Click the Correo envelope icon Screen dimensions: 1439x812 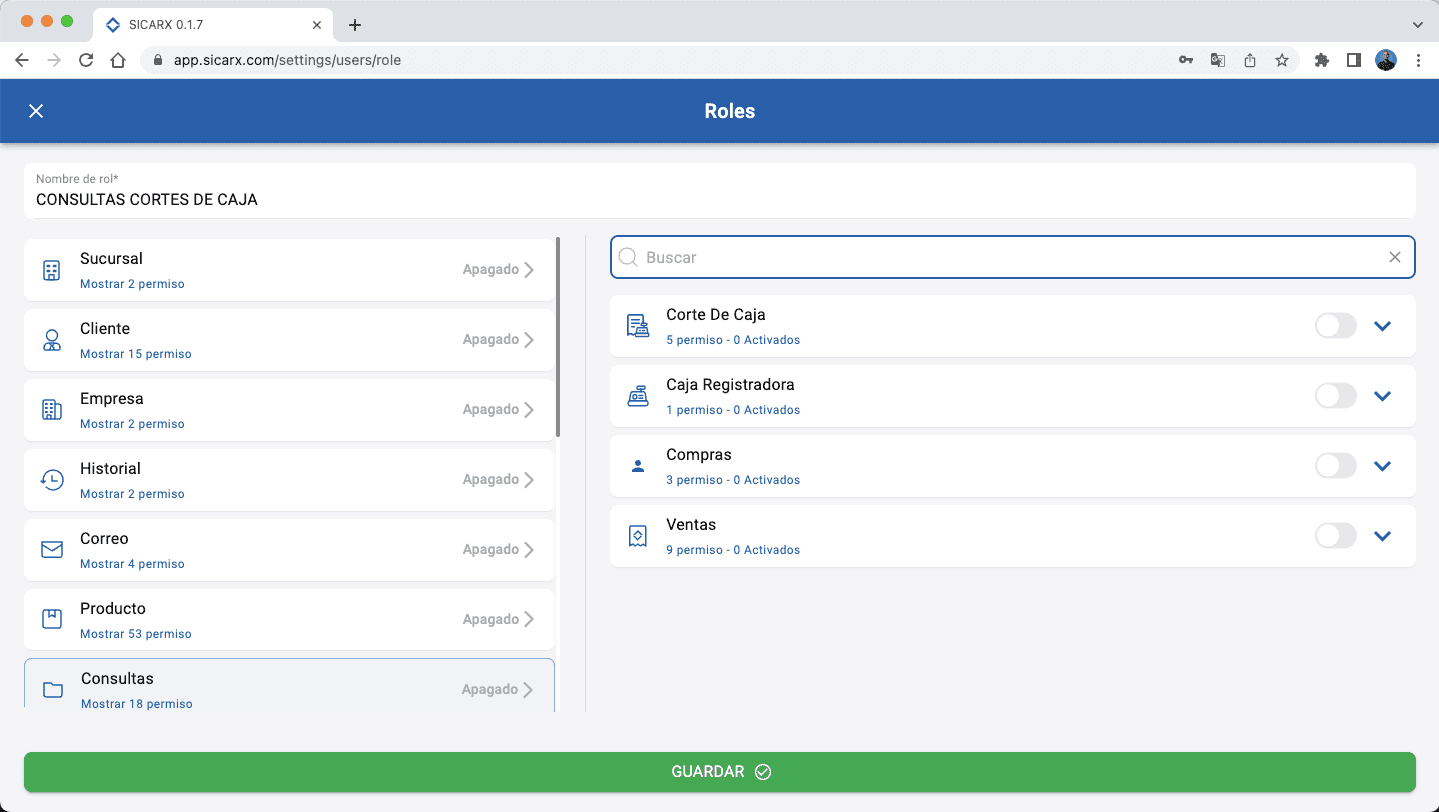pos(52,550)
